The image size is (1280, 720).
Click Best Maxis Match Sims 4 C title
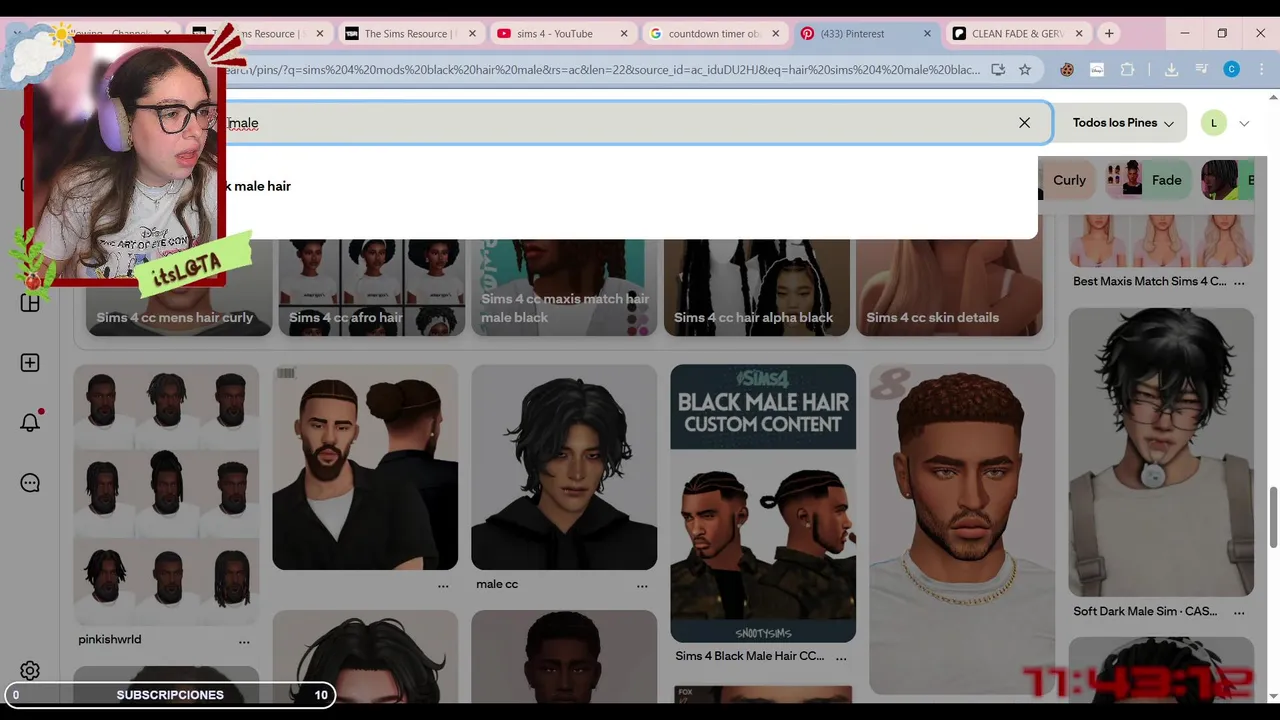[1150, 281]
